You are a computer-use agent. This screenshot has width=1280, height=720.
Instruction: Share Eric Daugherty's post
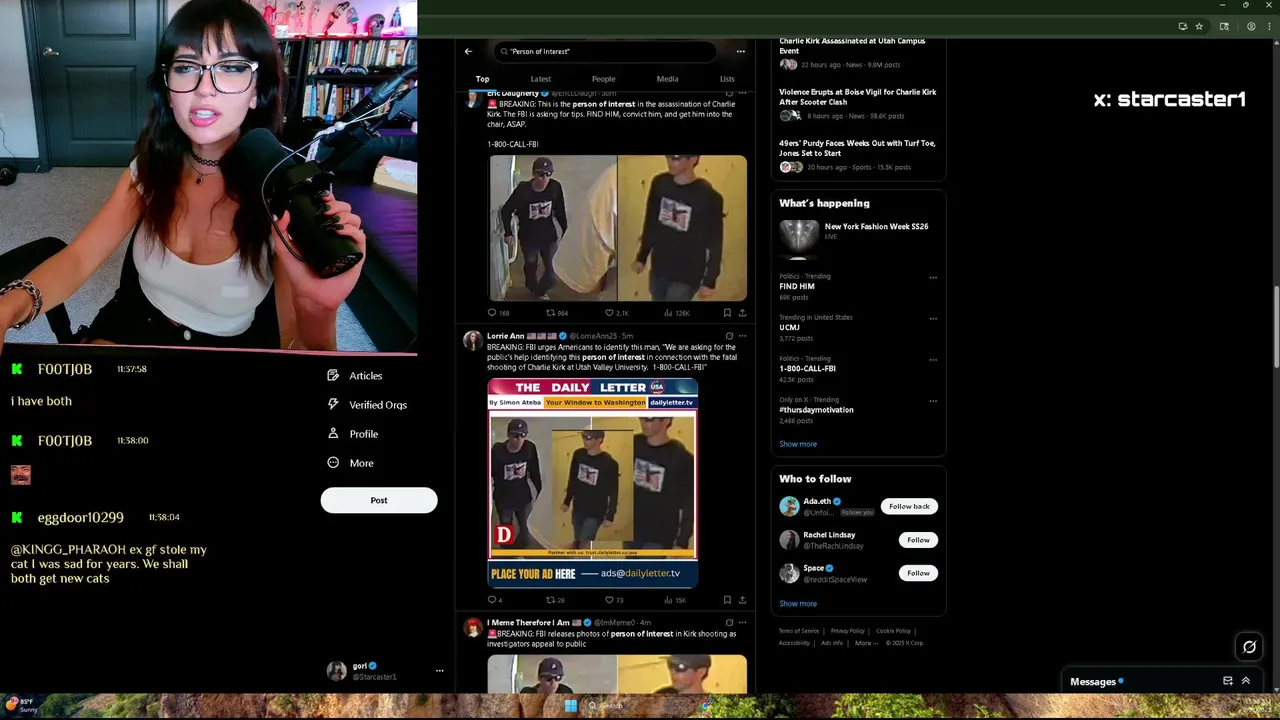pyautogui.click(x=742, y=313)
